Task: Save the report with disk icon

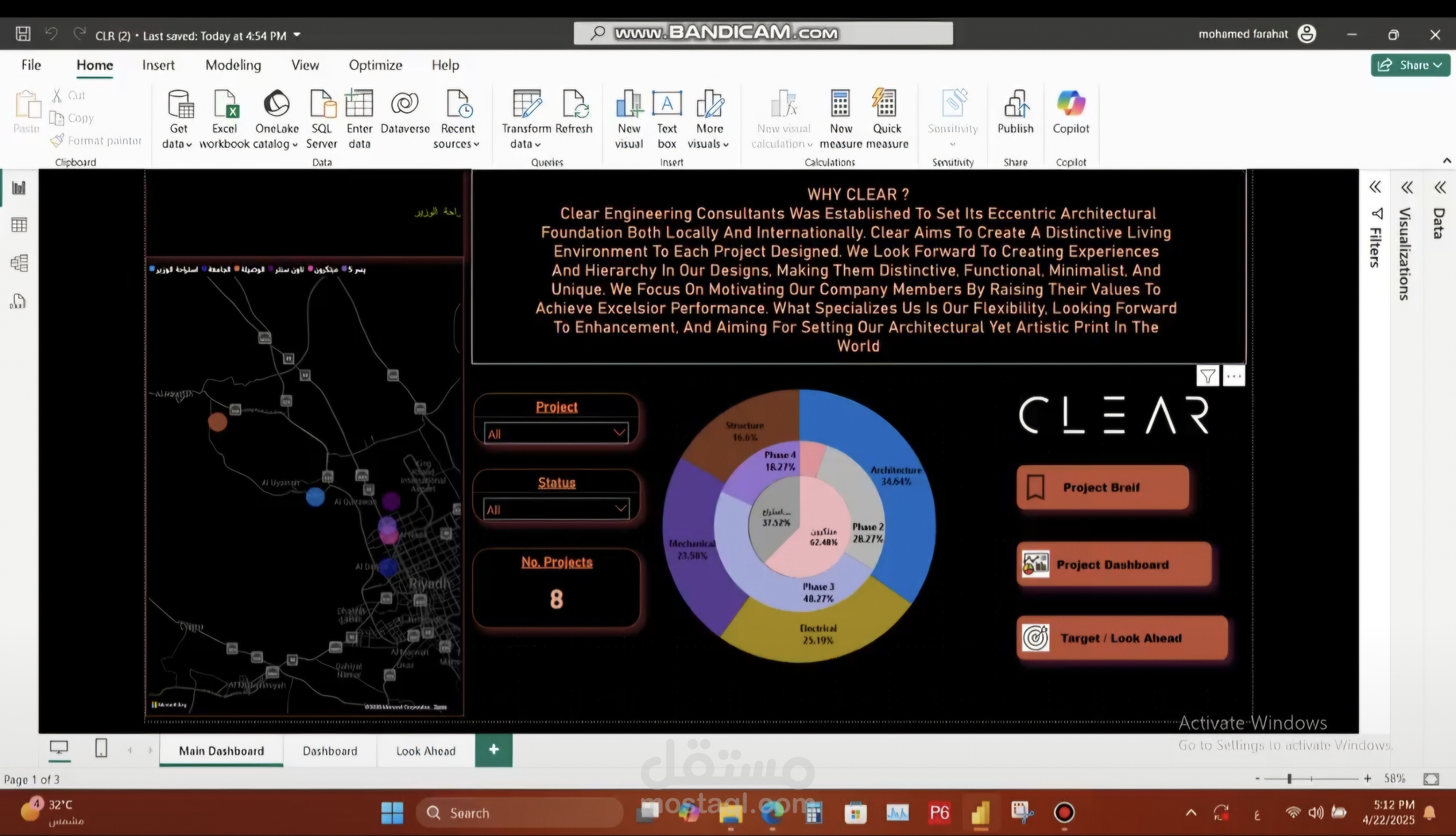Action: pos(23,34)
